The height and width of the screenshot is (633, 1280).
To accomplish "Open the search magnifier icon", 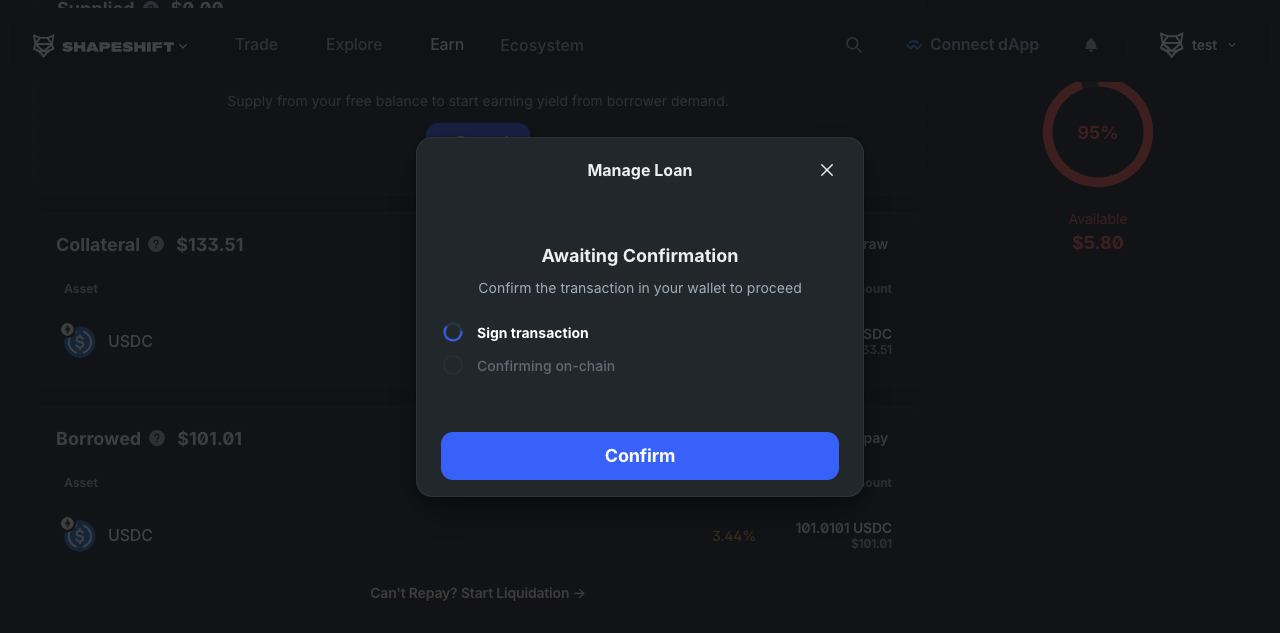I will coord(853,45).
